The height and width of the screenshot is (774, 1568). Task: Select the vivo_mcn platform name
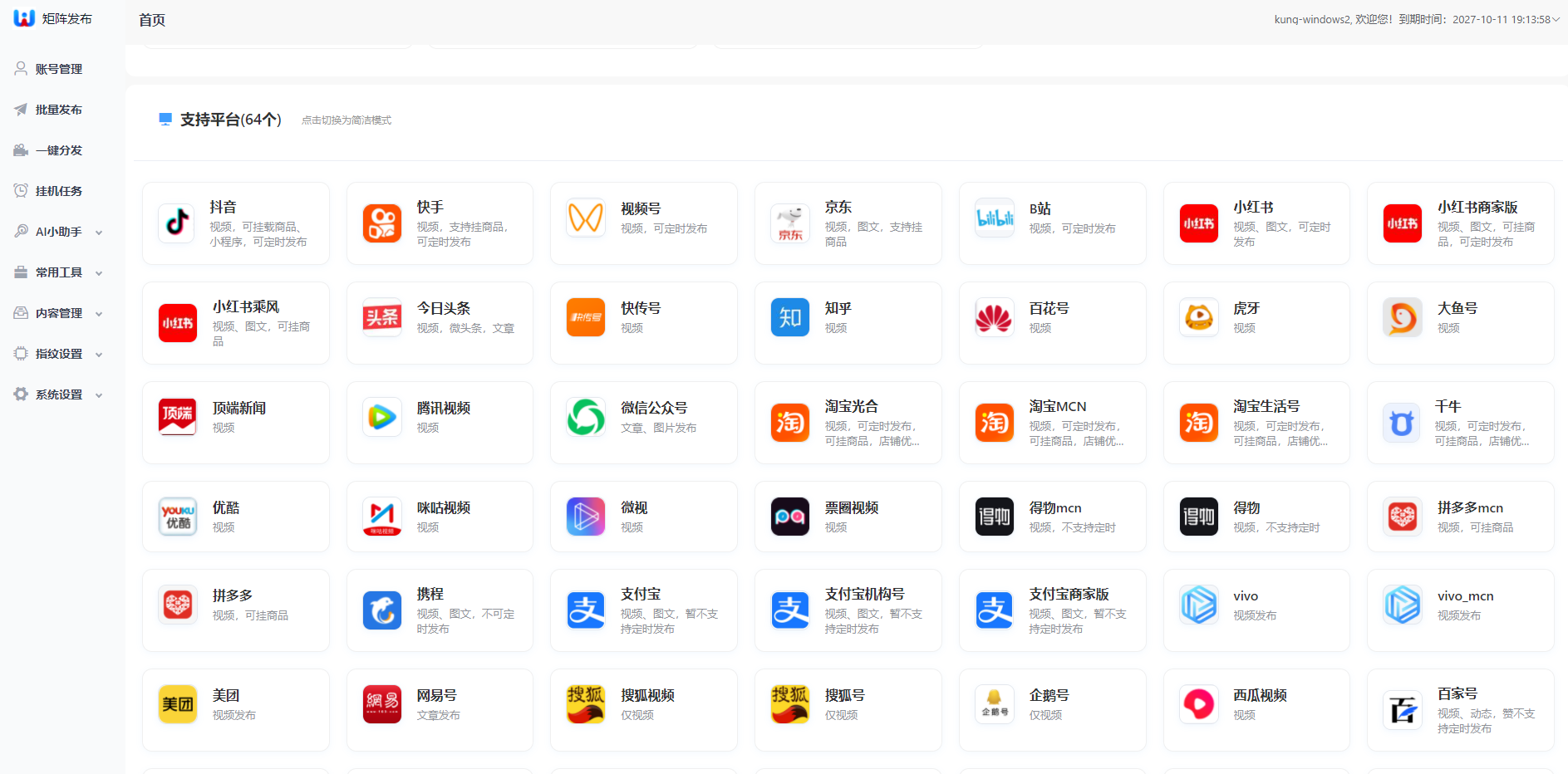click(x=1466, y=596)
